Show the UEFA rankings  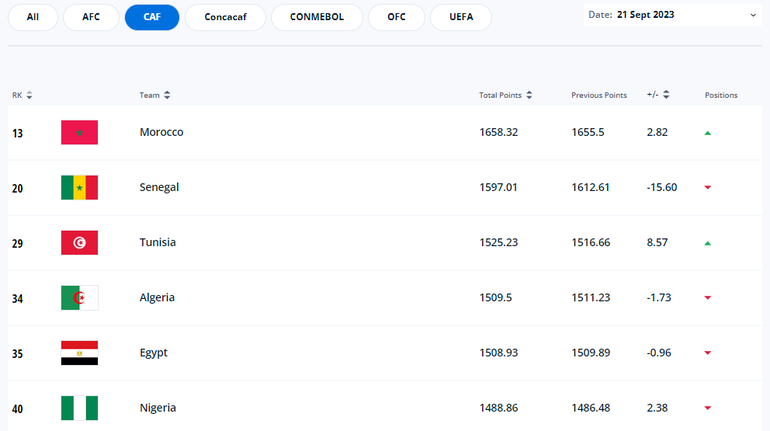(x=461, y=17)
